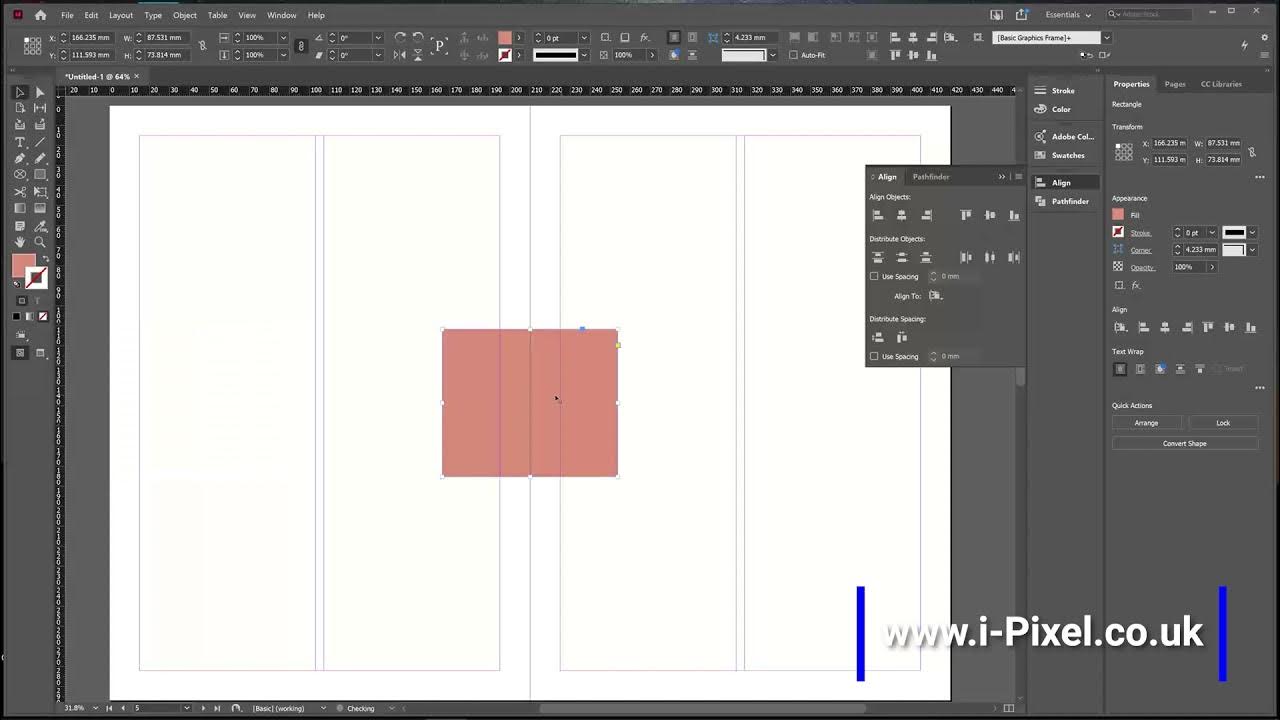Screen dimensions: 1280x720
Task: Select the Hand tool
Action: click(x=20, y=242)
